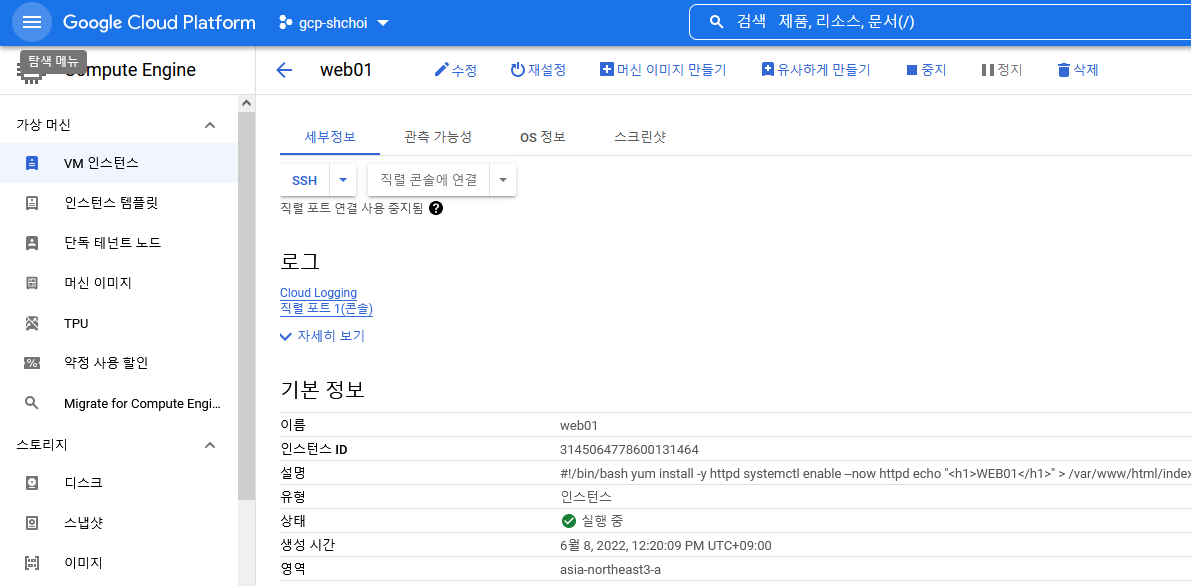This screenshot has width=1191, height=586.
Task: Select VM 인스턴스 in the sidebar
Action: pos(118,163)
